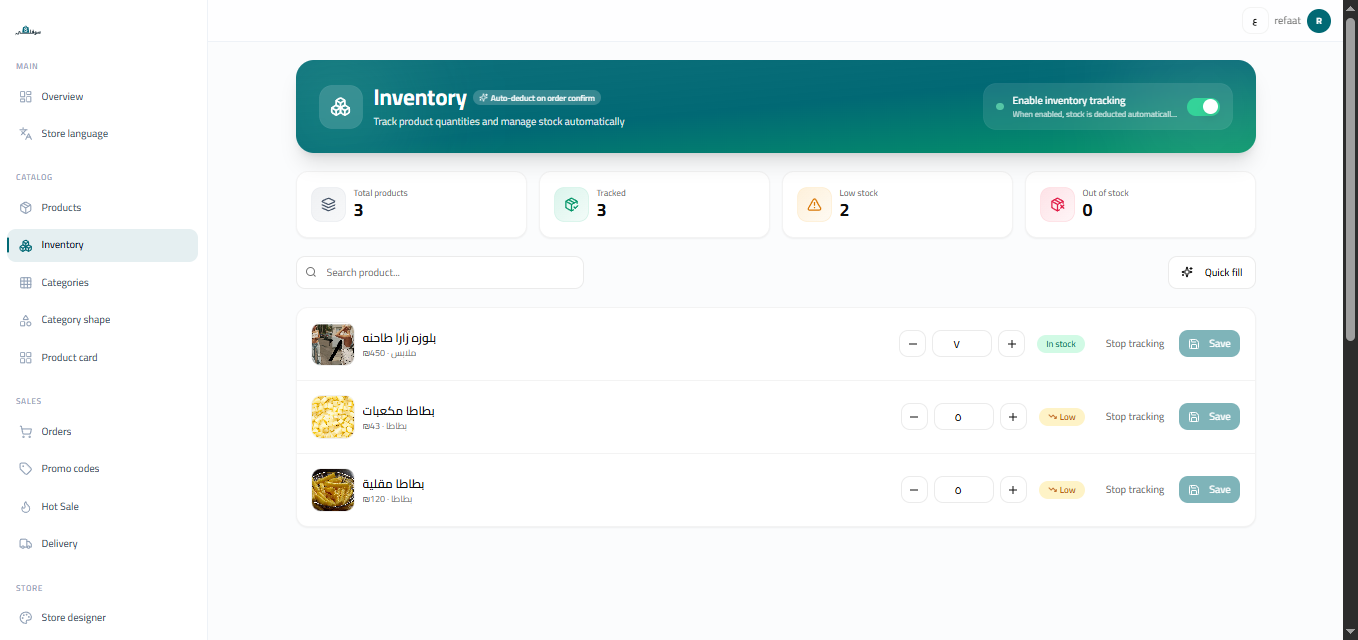
Task: Click the Low badge for بطاطا مكعبات
Action: pos(1062,417)
